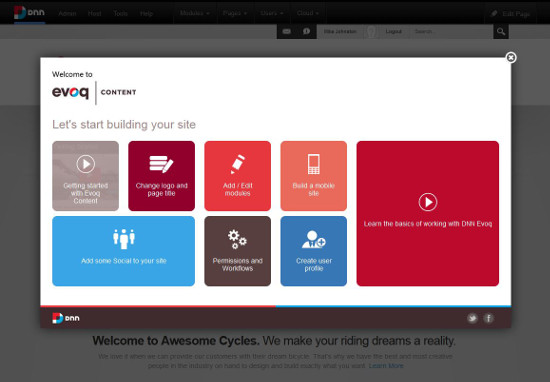
Task: Expand the Users dropdown
Action: click(x=271, y=13)
